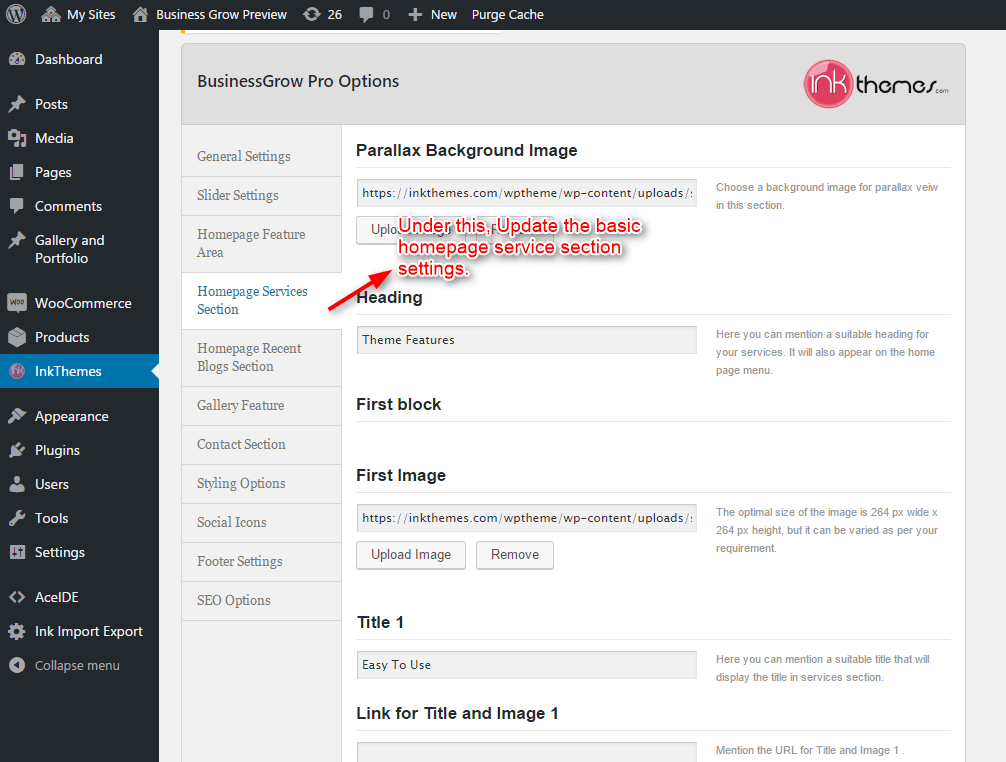Open the My Sites dropdown menu
This screenshot has height=762, width=1006.
(x=78, y=14)
